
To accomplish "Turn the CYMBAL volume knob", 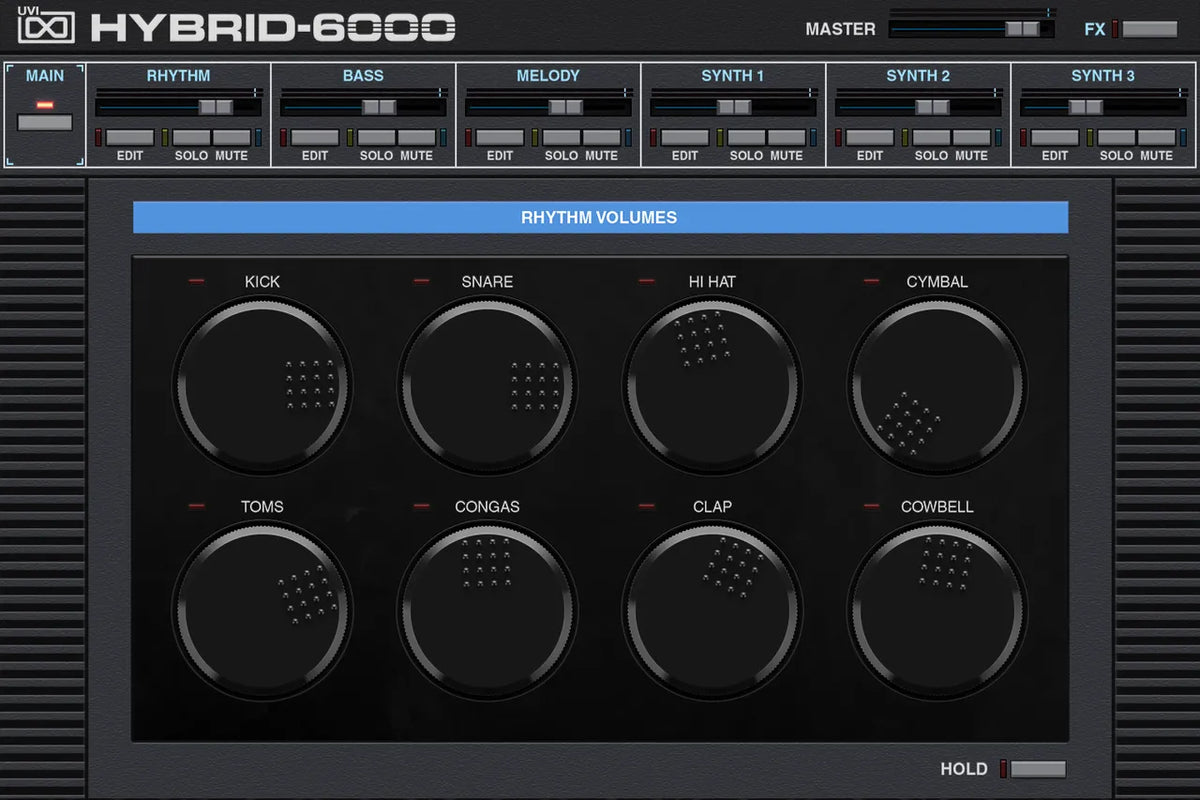I will pyautogui.click(x=938, y=385).
